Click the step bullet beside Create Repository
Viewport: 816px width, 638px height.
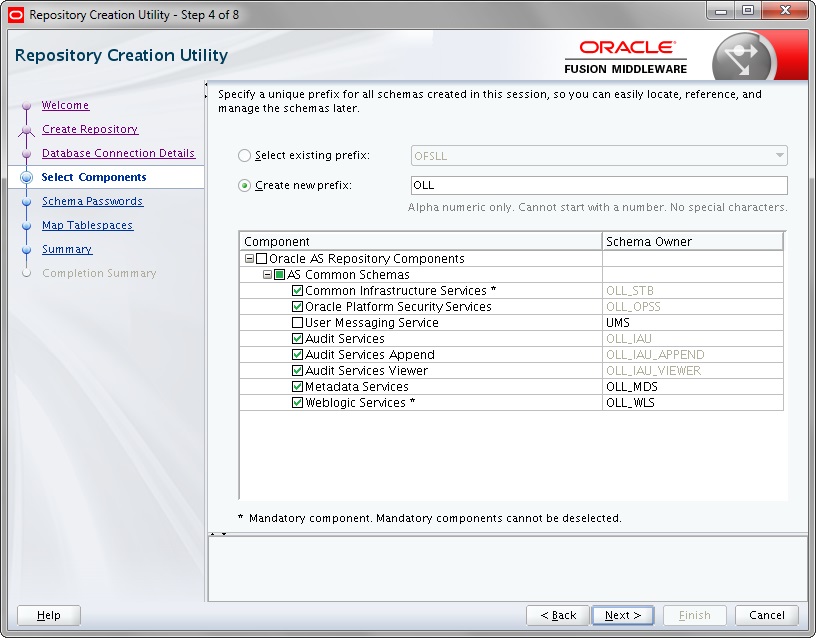[27, 130]
